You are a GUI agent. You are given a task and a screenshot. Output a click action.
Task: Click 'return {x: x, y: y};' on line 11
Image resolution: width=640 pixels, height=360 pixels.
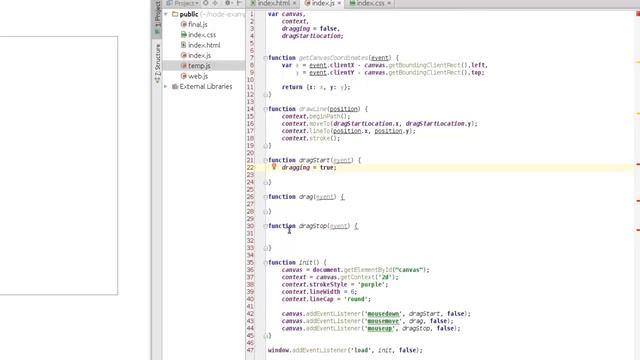(316, 87)
